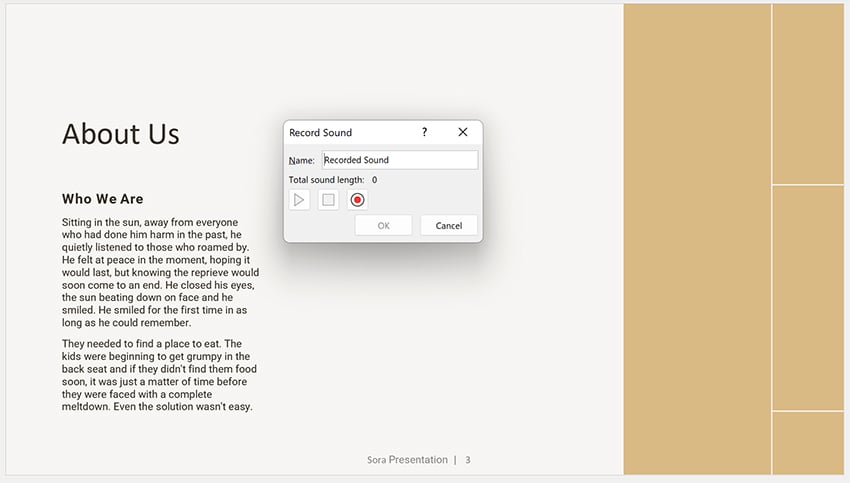Click the Total sound length label

point(326,180)
